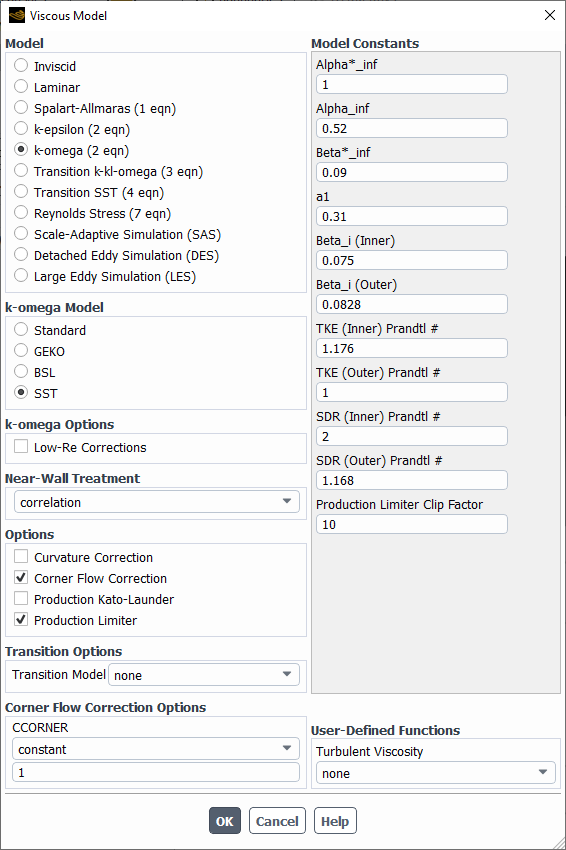Click TKE (Inner) Prandtl # field
This screenshot has height=850, width=566.
412,348
